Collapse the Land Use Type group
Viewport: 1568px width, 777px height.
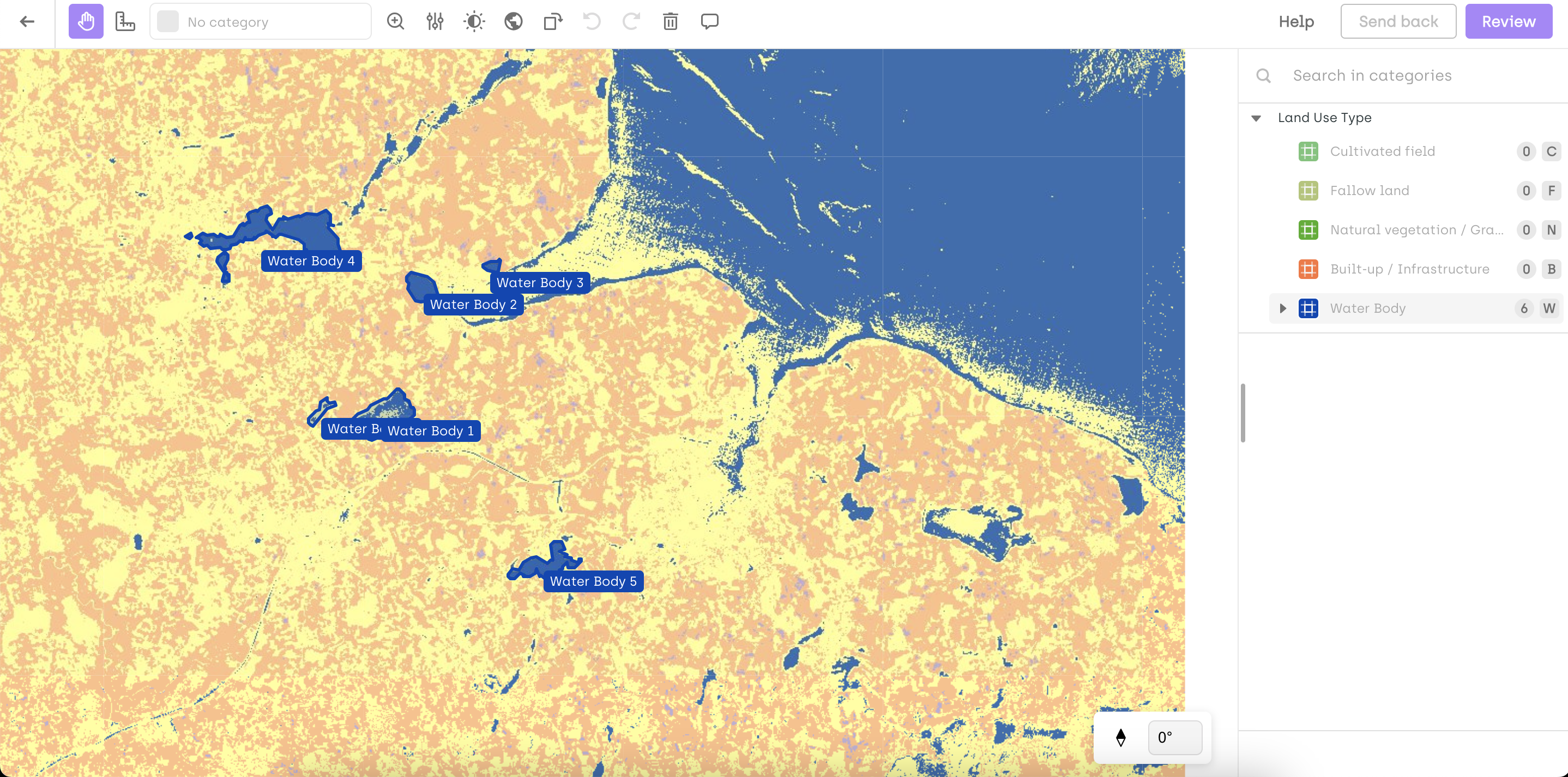pos(1256,118)
